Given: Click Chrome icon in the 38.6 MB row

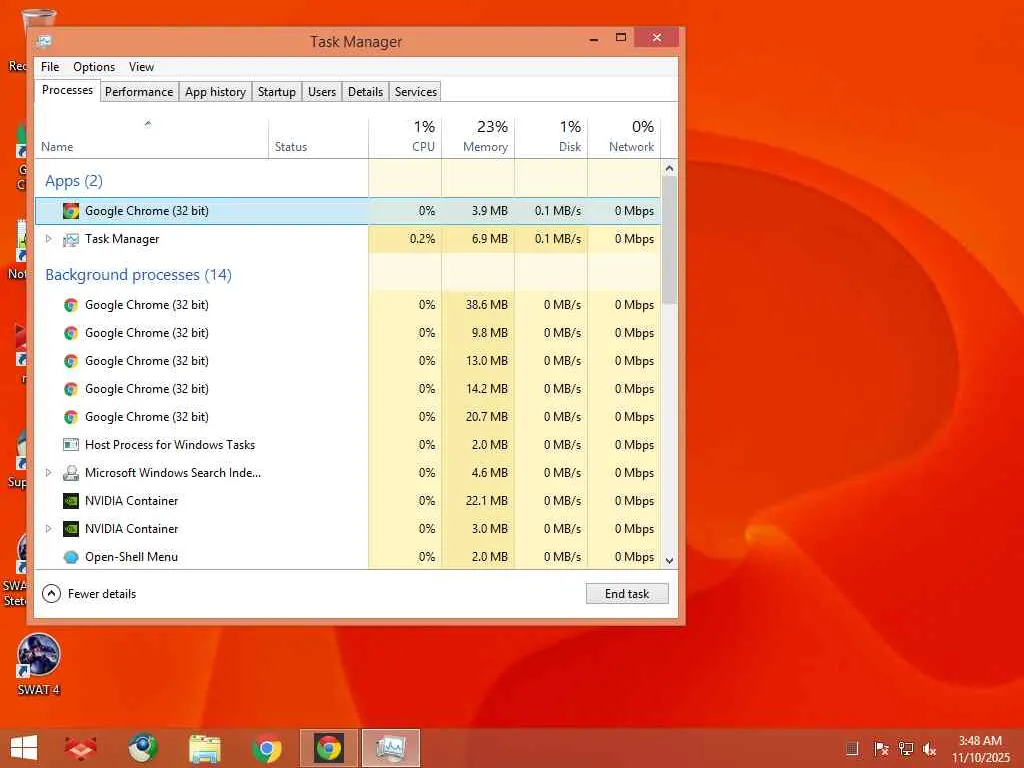Looking at the screenshot, I should point(71,305).
